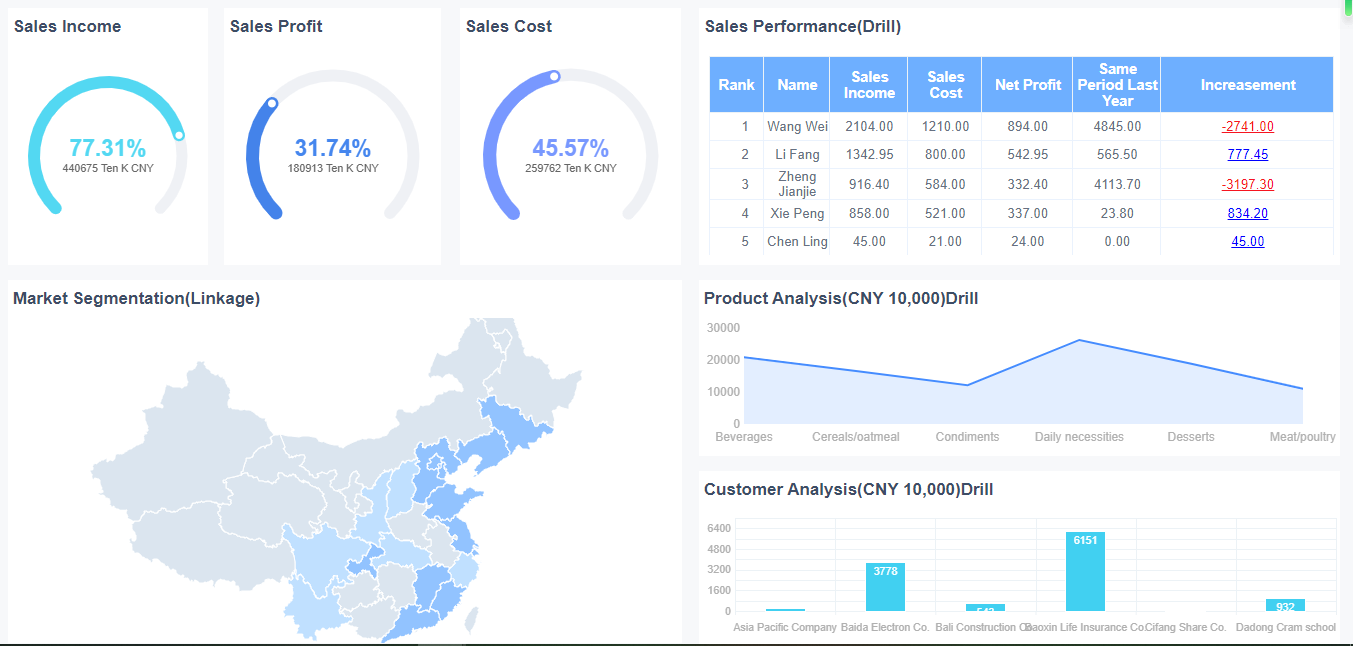Click the Sales Income column header

(x=869, y=85)
